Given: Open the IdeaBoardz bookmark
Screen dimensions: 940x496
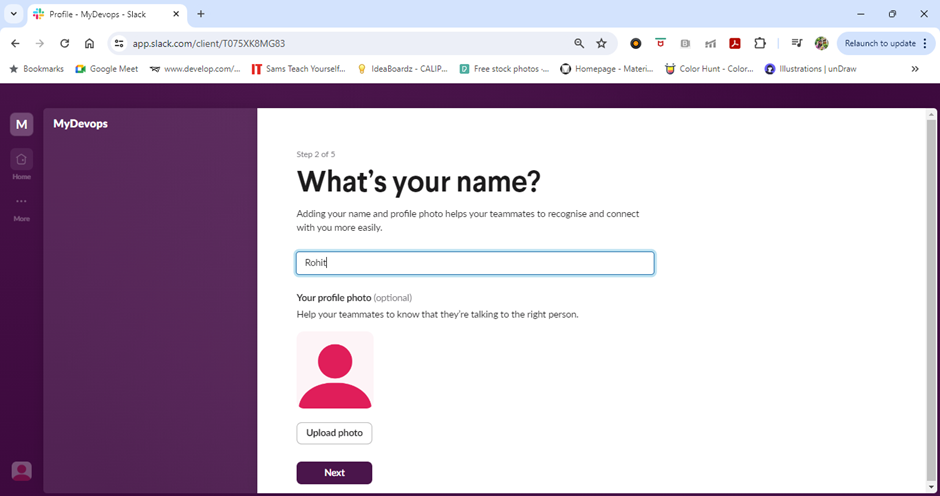Looking at the screenshot, I should (403, 69).
